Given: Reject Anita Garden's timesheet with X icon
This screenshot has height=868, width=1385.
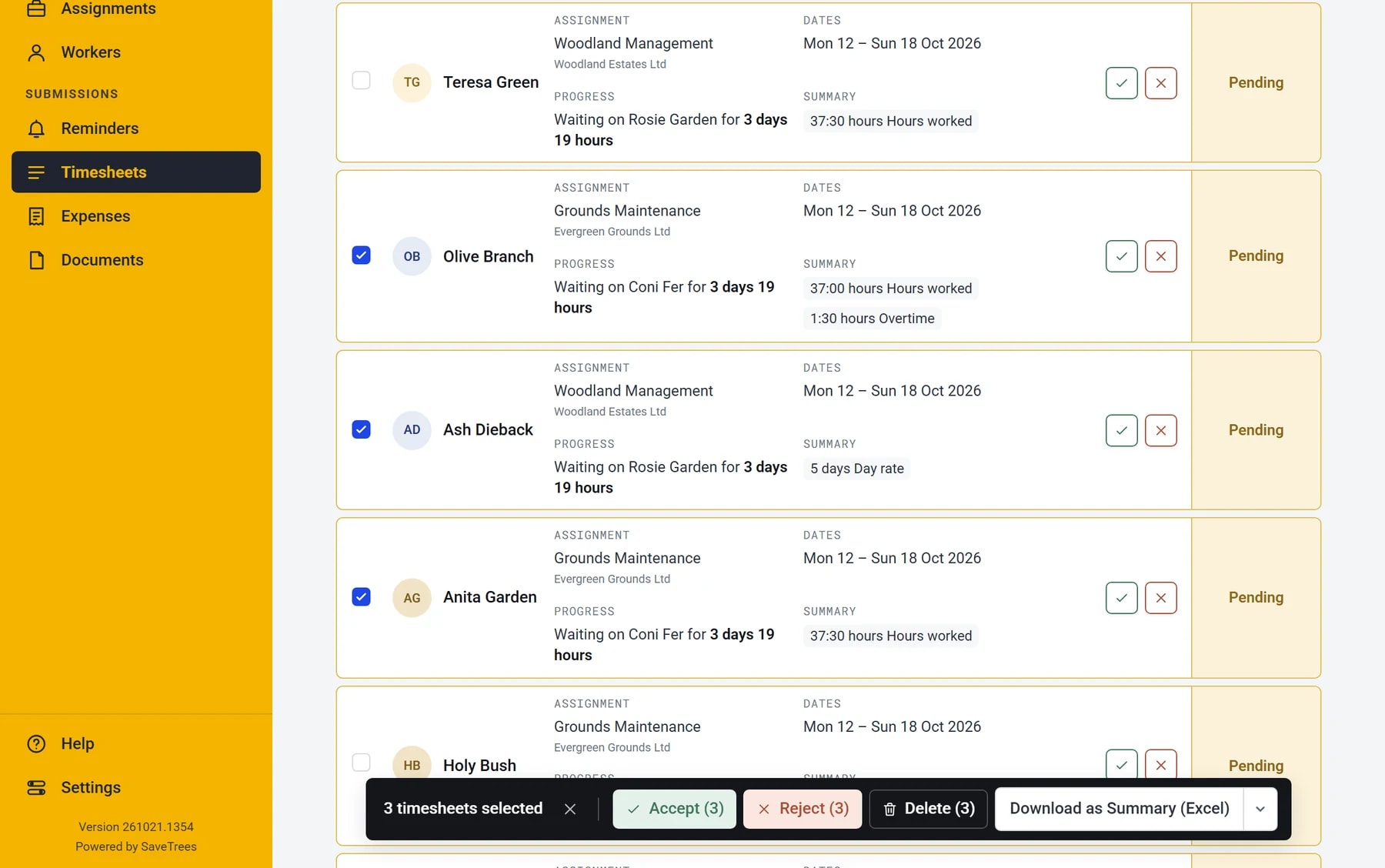Looking at the screenshot, I should 1160,598.
